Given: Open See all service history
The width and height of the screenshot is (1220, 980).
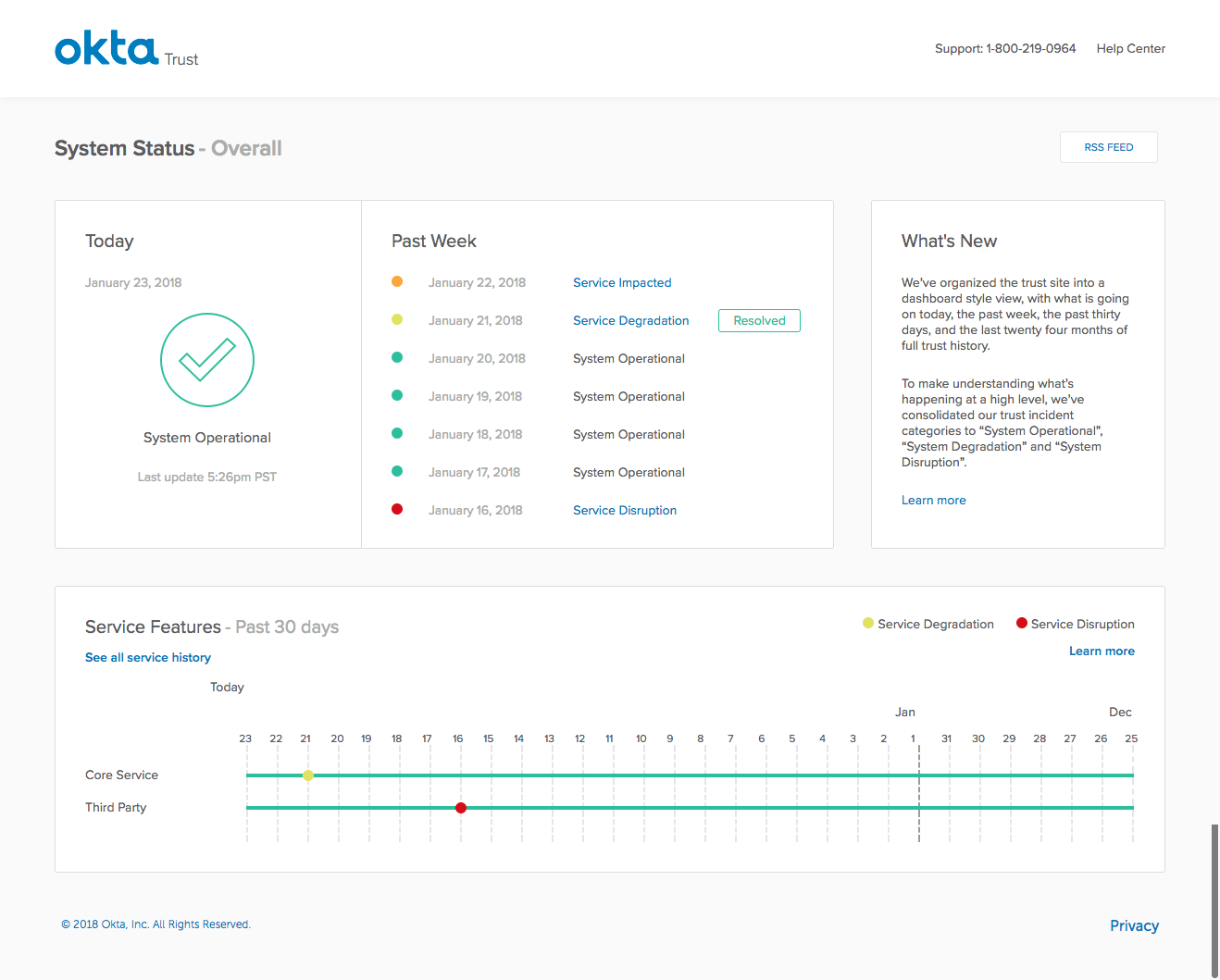Looking at the screenshot, I should [x=147, y=657].
